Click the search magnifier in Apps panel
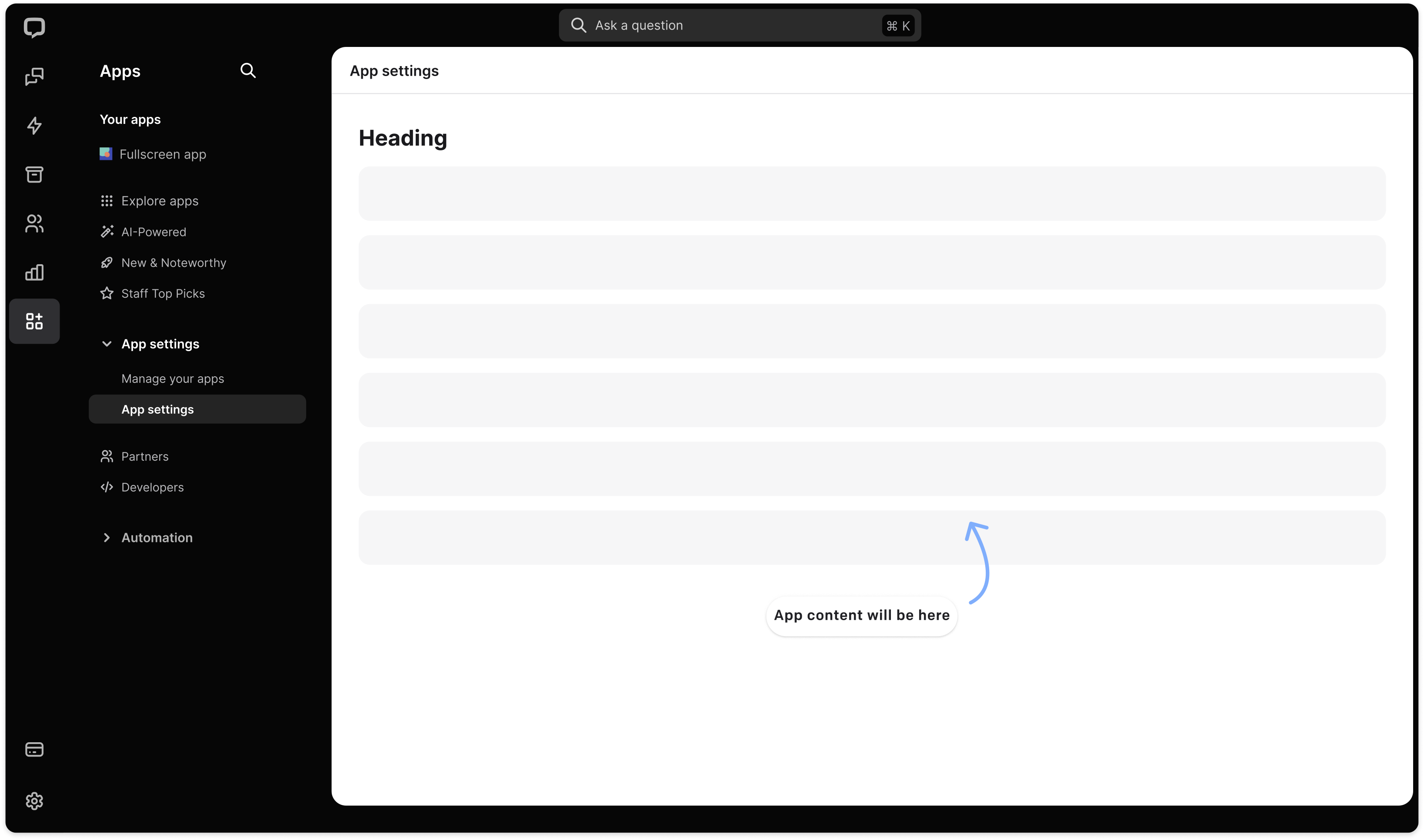The image size is (1424, 840). tap(247, 70)
